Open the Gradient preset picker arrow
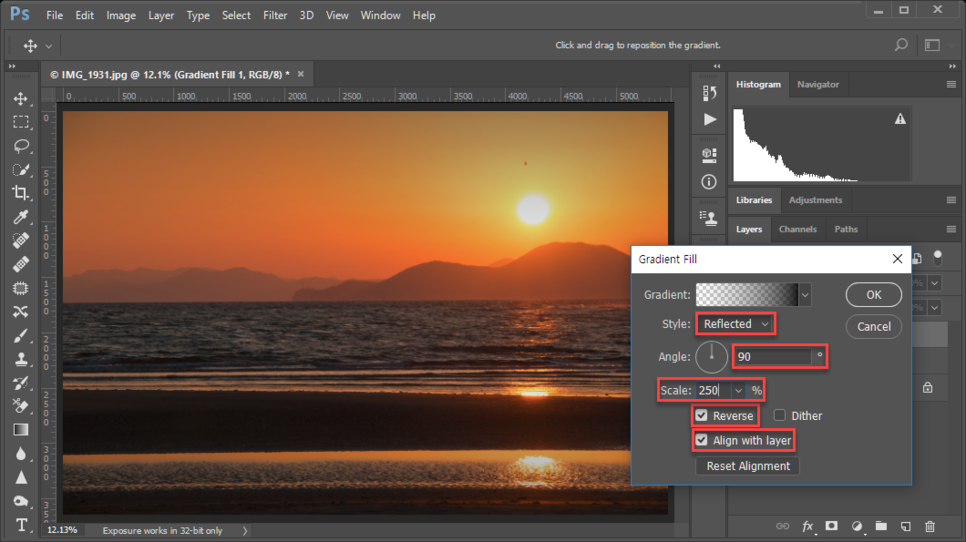 coord(805,295)
